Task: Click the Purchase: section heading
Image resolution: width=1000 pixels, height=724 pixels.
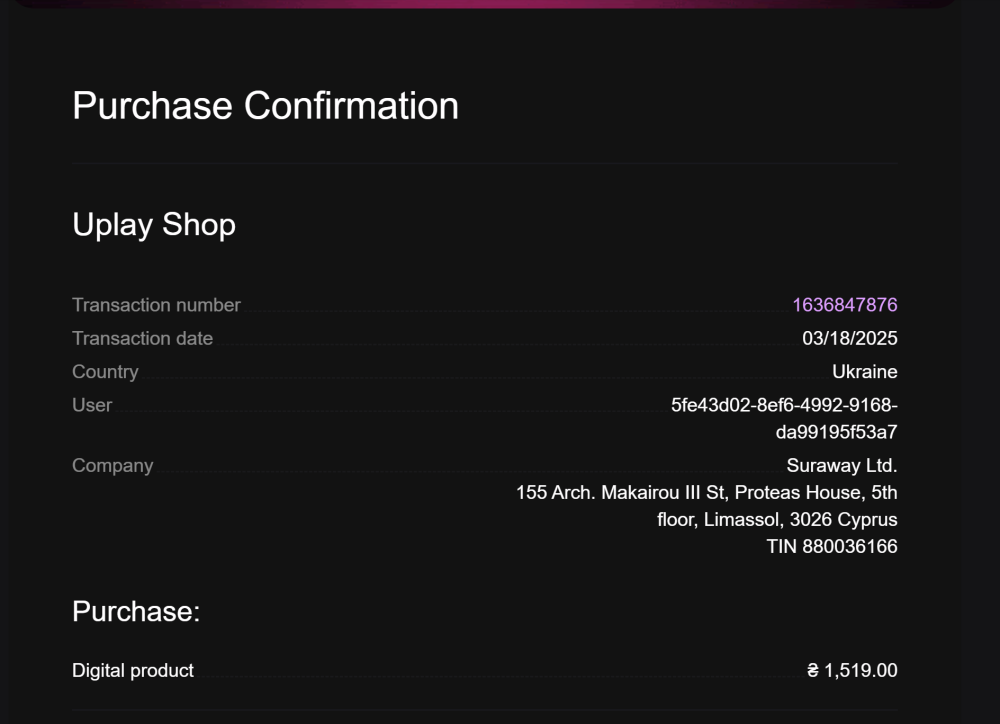Action: (x=136, y=611)
